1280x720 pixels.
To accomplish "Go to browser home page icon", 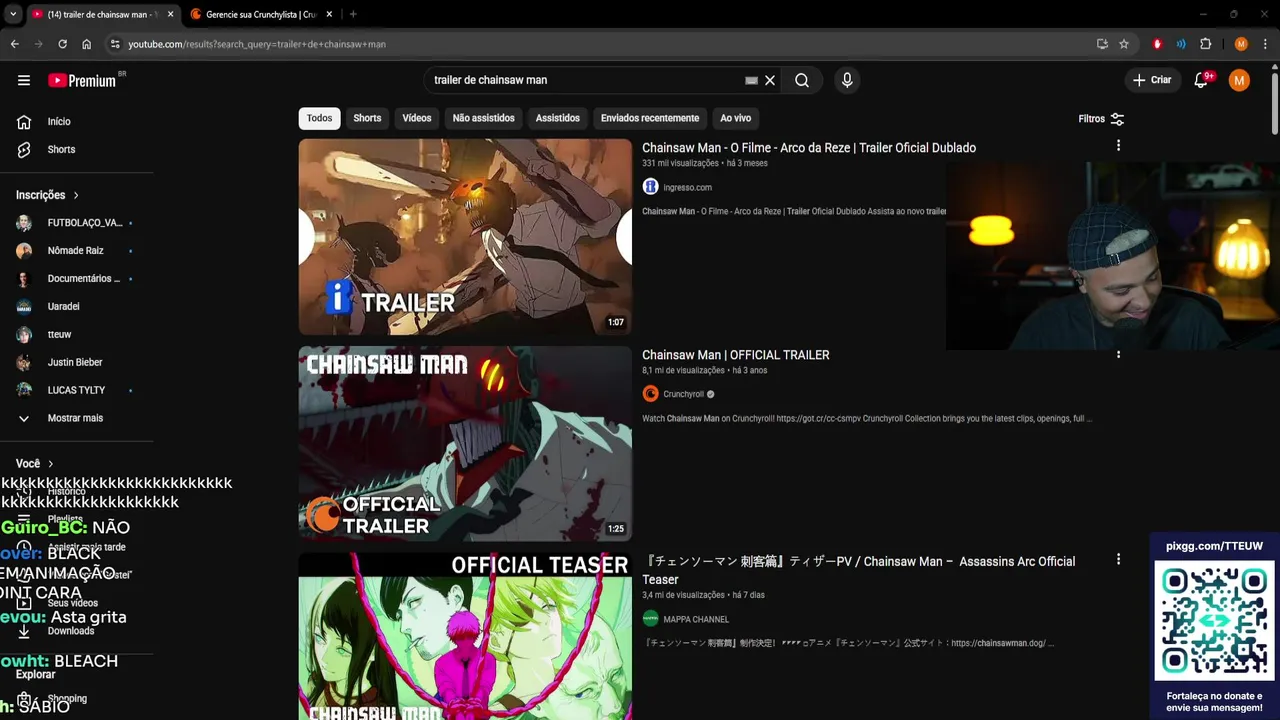I will pos(87,44).
